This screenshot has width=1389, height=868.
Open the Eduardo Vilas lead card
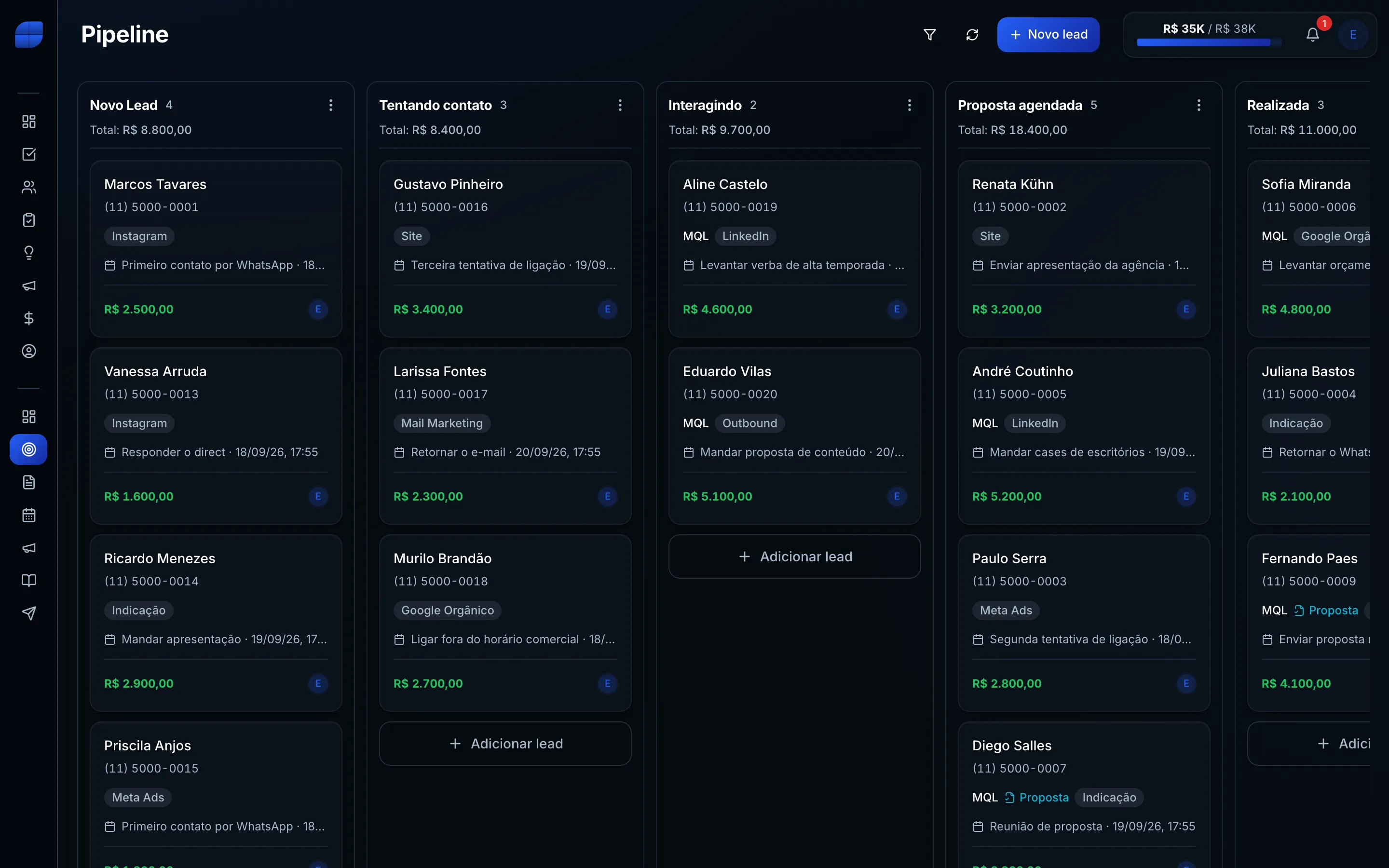[794, 436]
